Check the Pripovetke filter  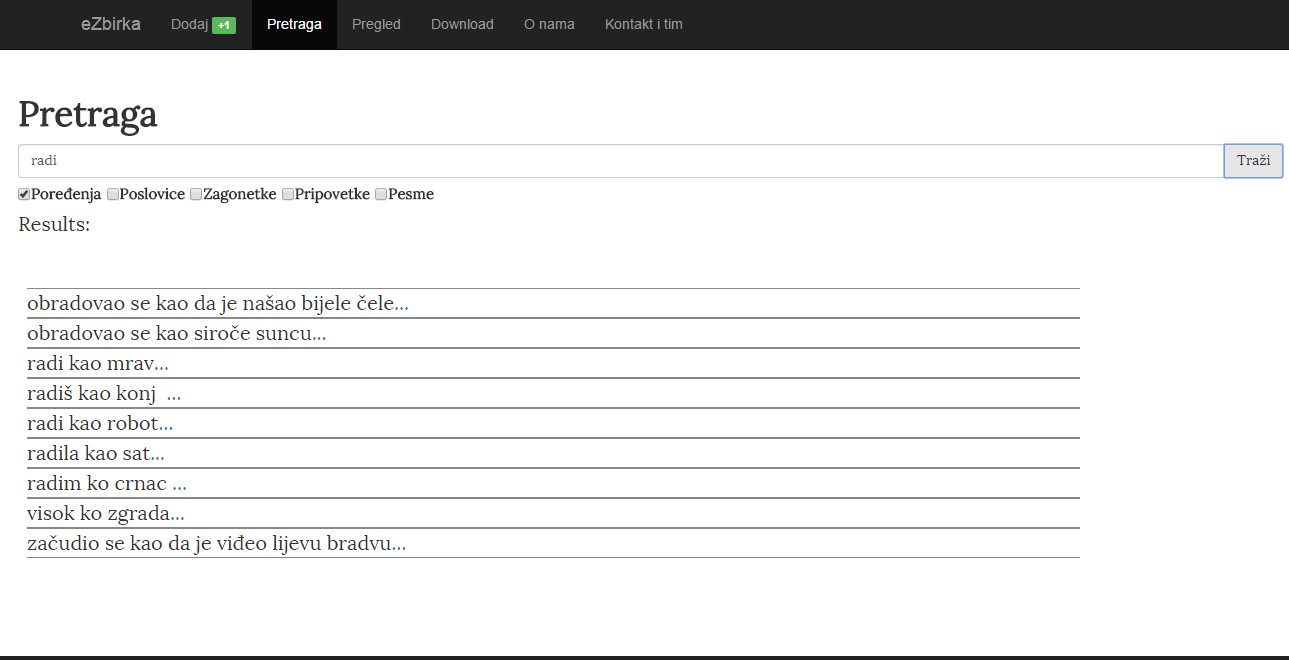(x=288, y=195)
